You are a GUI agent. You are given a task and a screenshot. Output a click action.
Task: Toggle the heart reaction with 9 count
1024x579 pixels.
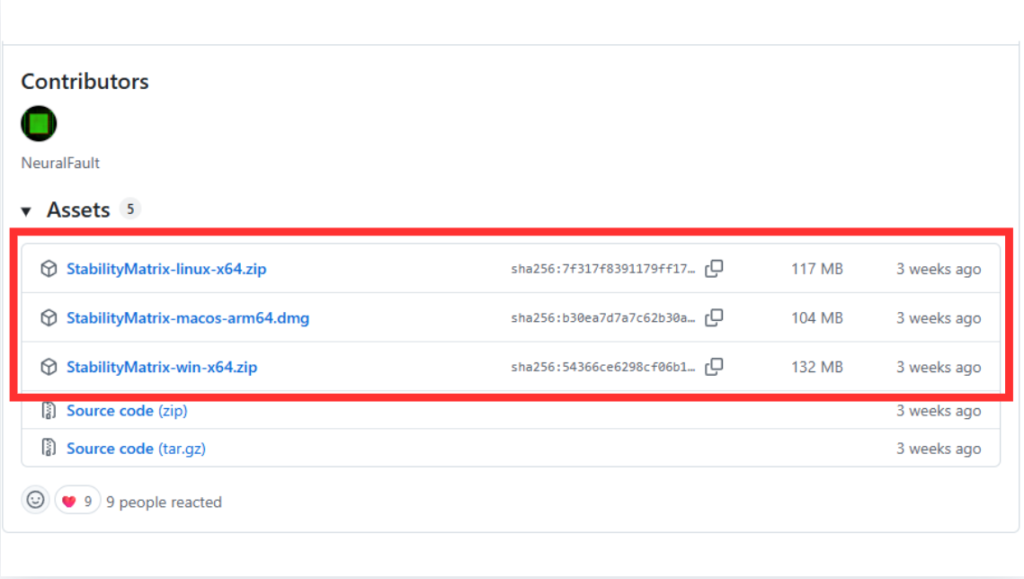click(x=77, y=501)
